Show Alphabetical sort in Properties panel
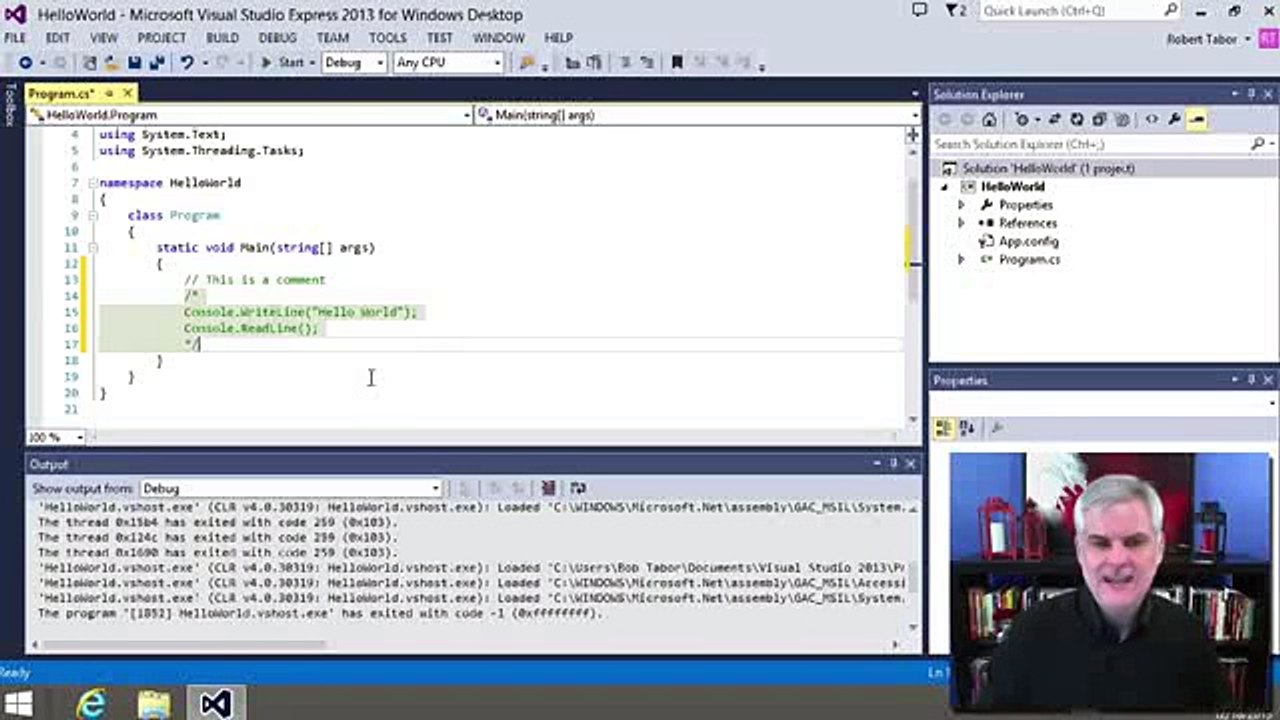The image size is (1280, 720). (966, 428)
